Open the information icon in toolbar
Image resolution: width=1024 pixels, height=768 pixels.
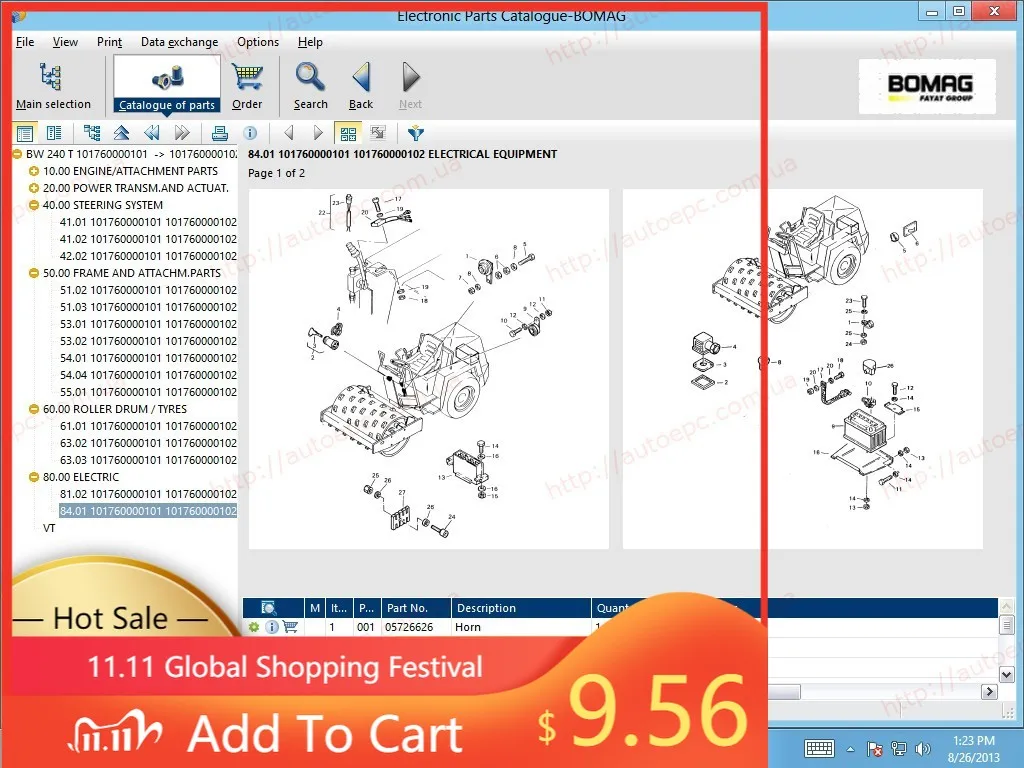pos(250,133)
